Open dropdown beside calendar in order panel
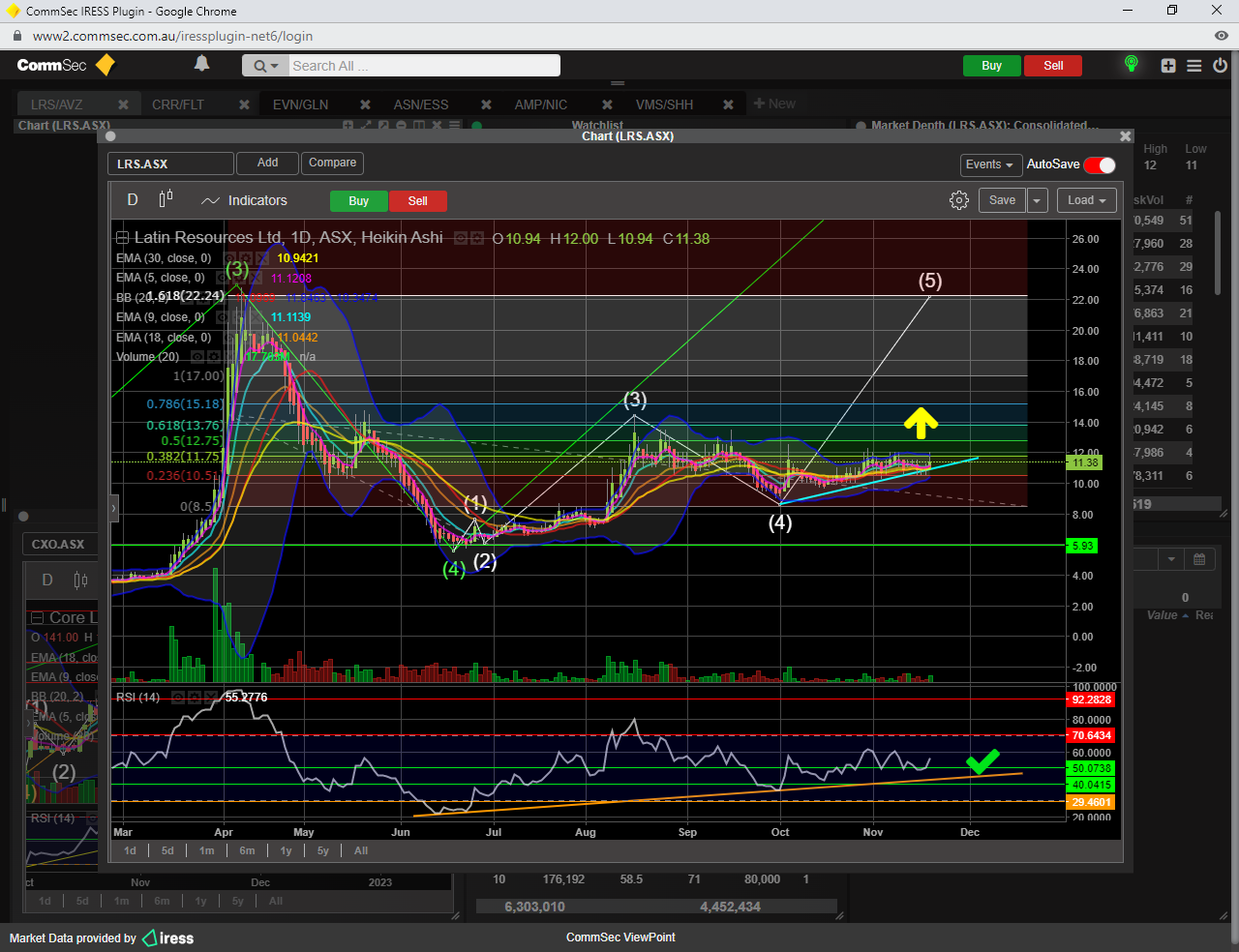Viewport: 1239px width, 952px height. tap(1171, 559)
